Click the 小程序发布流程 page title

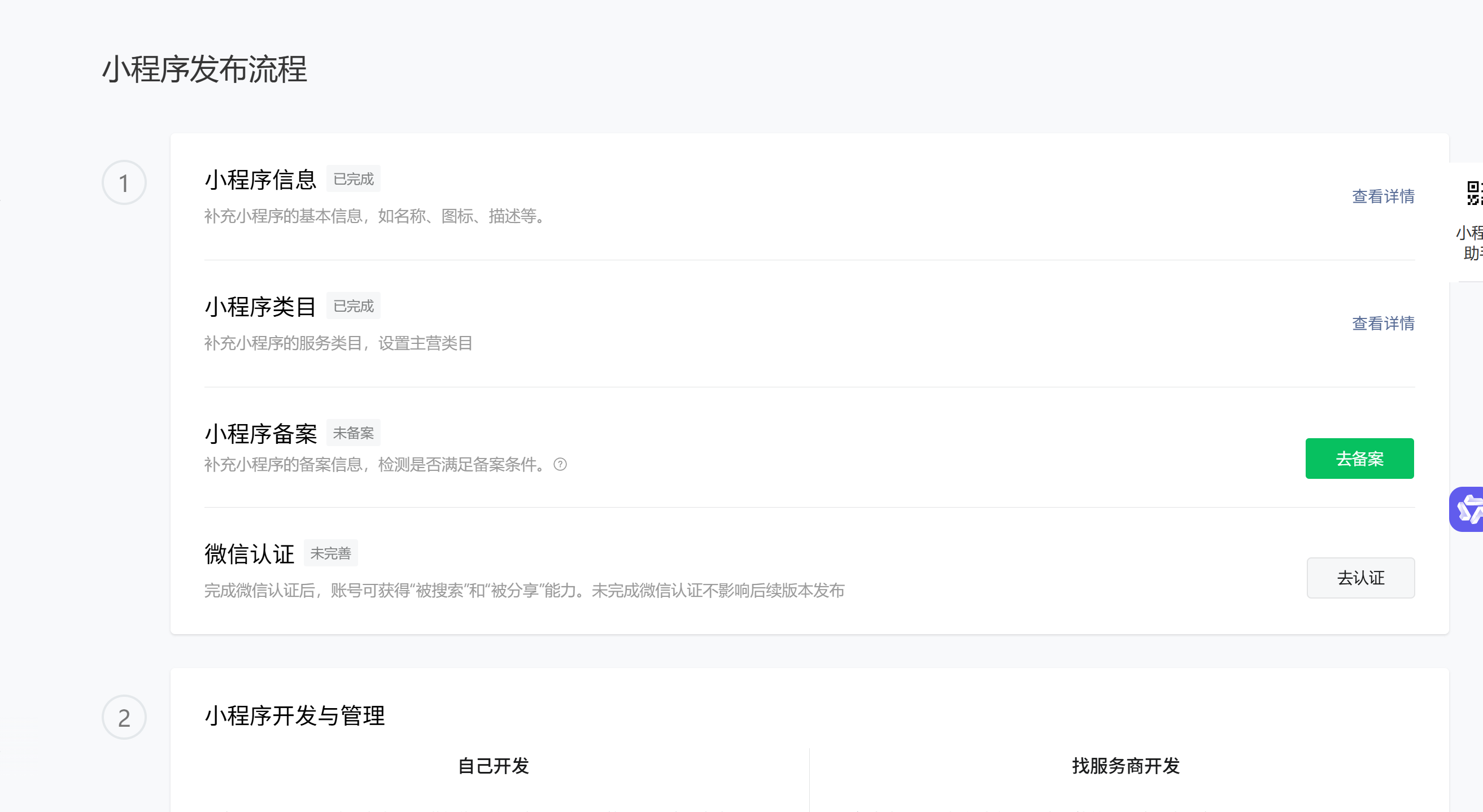[x=205, y=69]
